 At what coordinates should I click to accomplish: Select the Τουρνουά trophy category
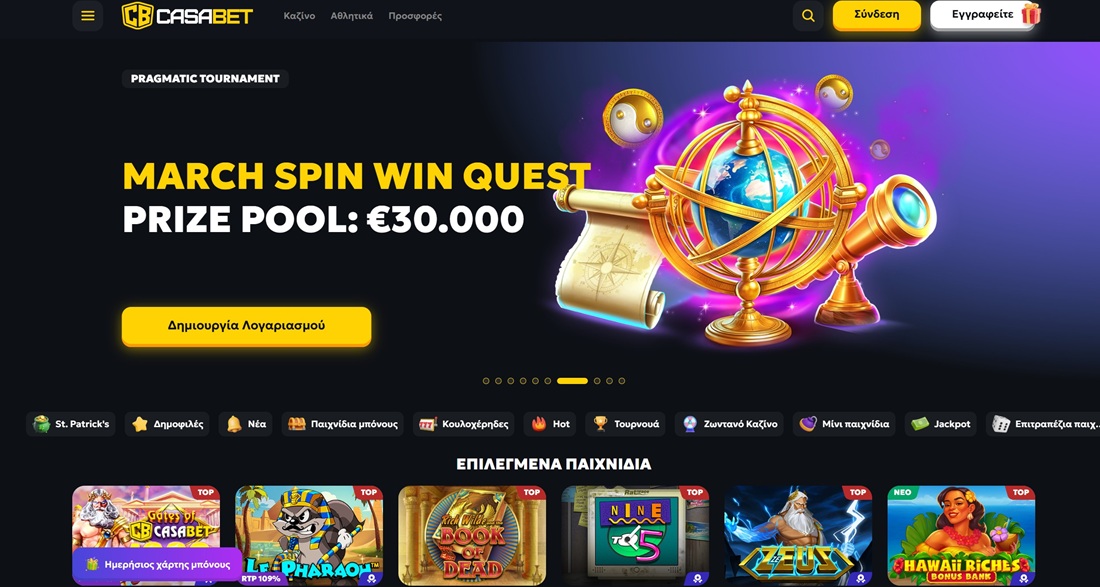coord(626,424)
